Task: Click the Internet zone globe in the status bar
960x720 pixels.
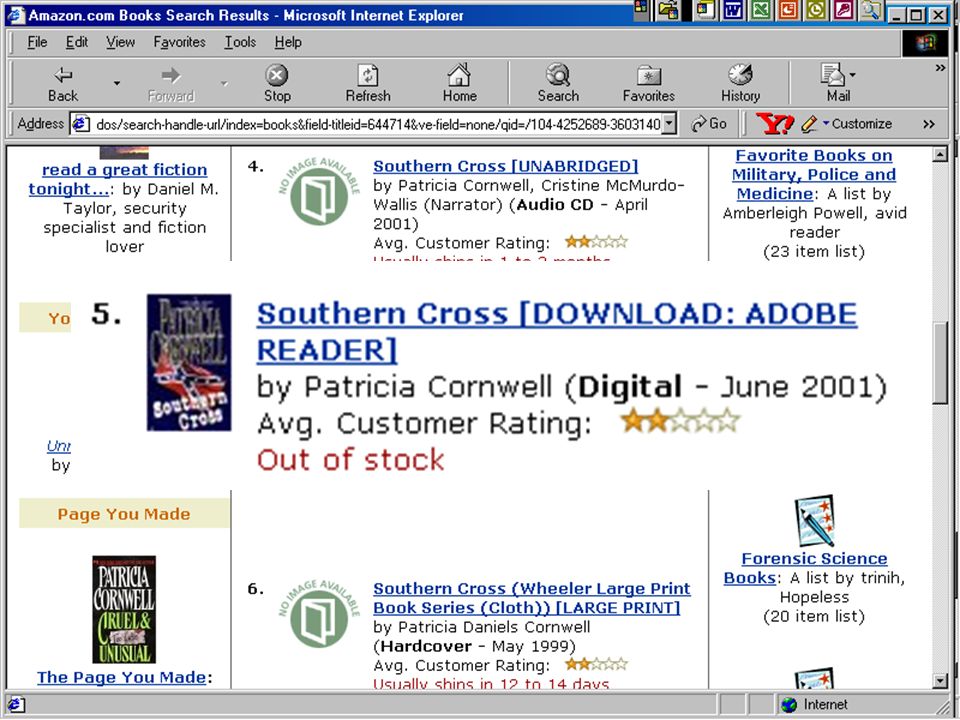Action: (x=789, y=705)
